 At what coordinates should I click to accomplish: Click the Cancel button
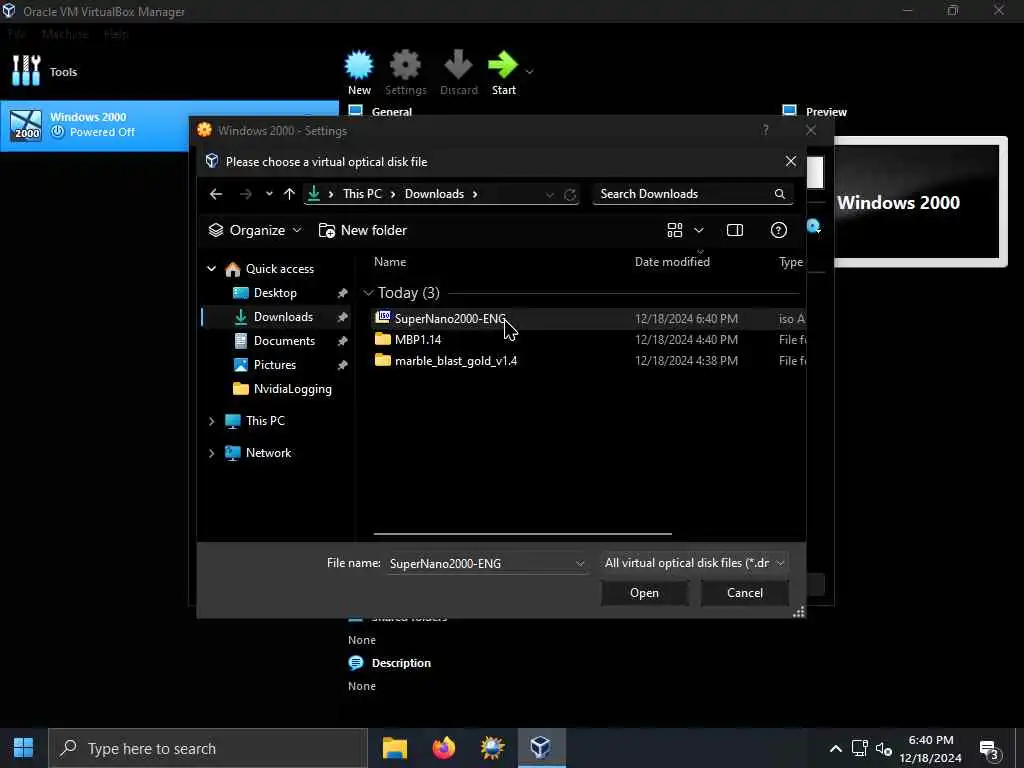tap(744, 593)
